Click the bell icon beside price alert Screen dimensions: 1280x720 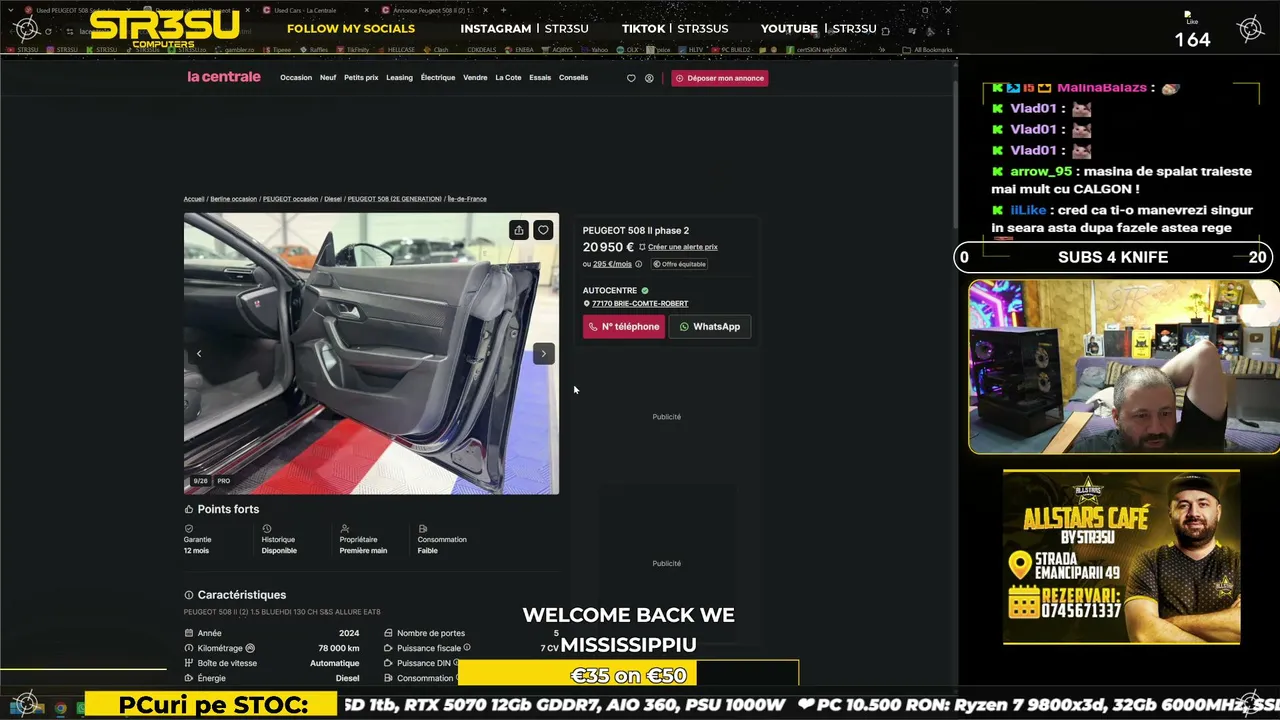642,247
